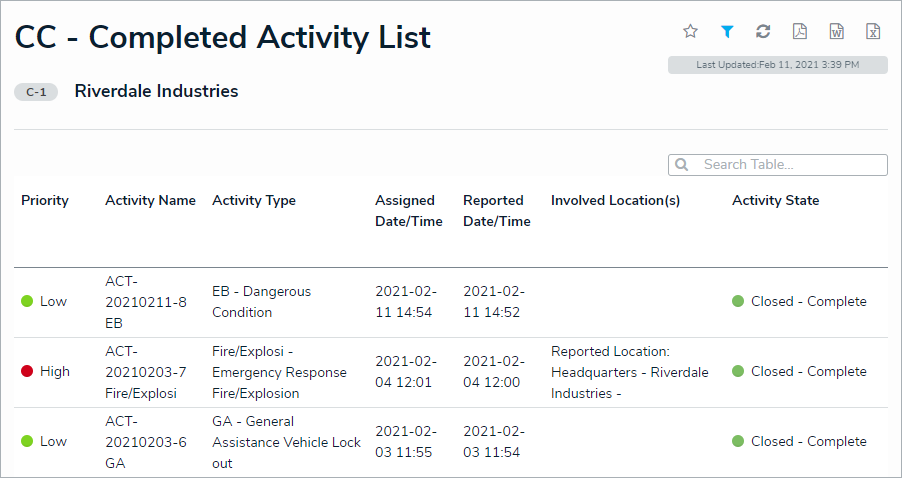902x478 pixels.
Task: Open the report filter options
Action: (727, 31)
